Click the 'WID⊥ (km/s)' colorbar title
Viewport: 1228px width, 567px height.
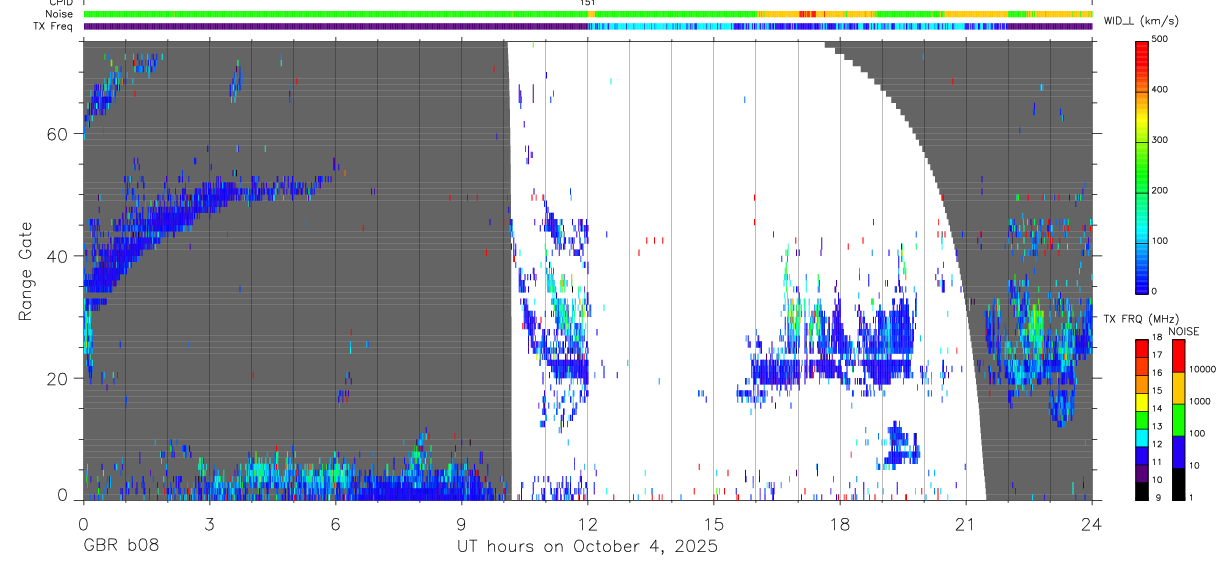click(1143, 20)
